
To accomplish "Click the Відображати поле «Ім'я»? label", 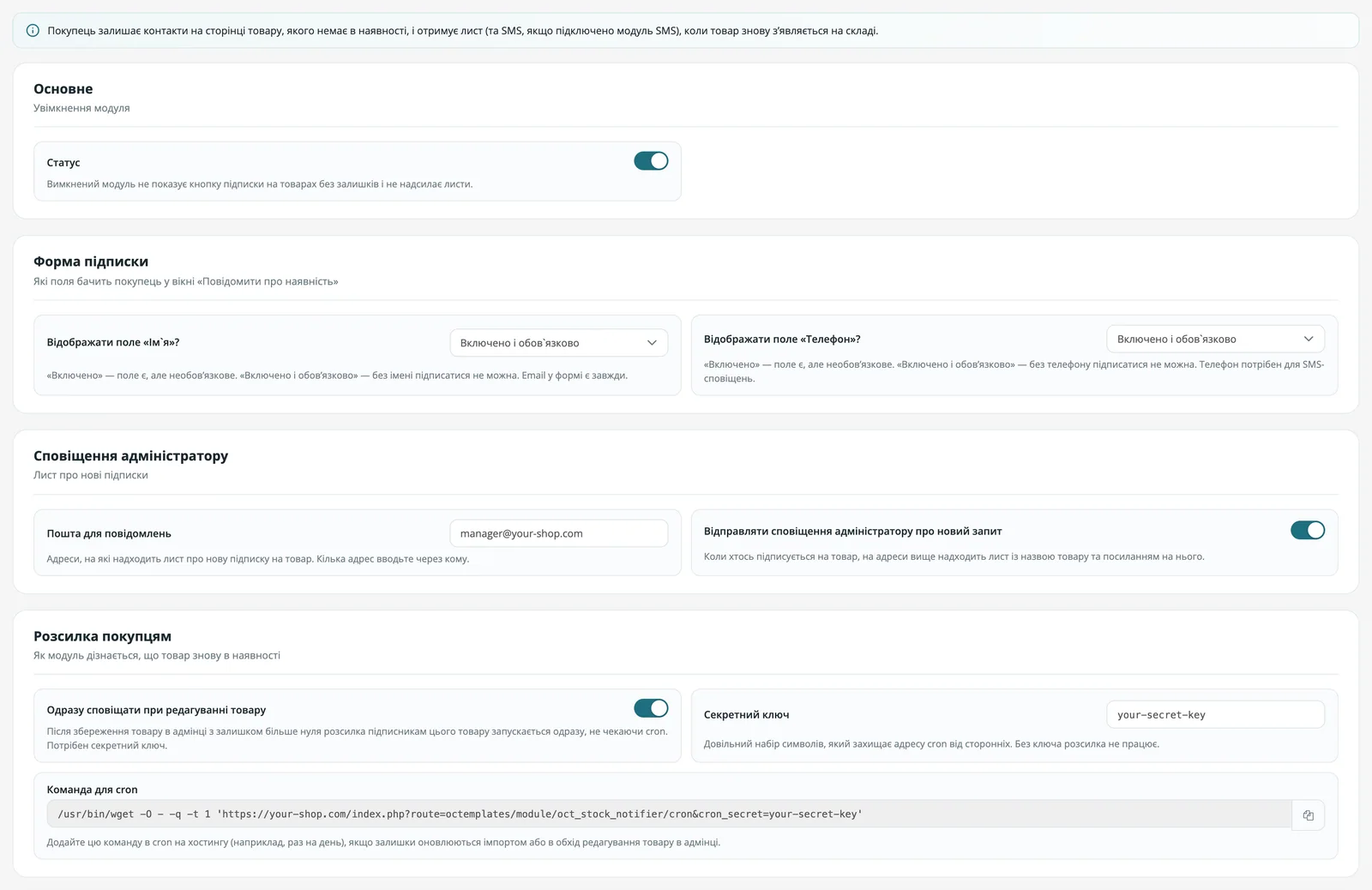I will click(x=113, y=343).
